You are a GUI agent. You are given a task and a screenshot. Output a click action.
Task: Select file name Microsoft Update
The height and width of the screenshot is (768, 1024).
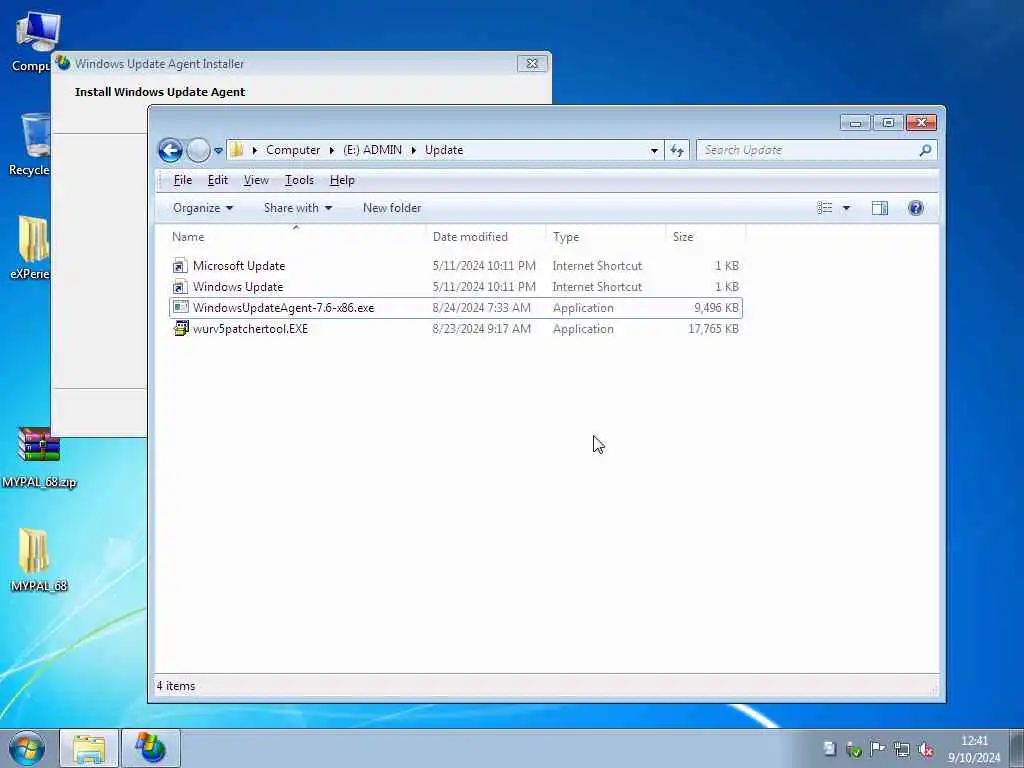[x=239, y=266]
